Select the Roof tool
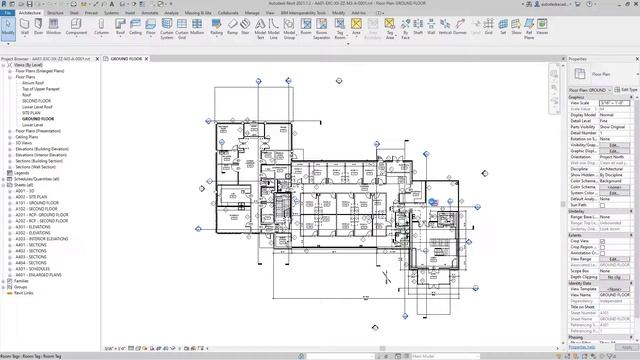The width and height of the screenshot is (640, 360). tap(120, 27)
